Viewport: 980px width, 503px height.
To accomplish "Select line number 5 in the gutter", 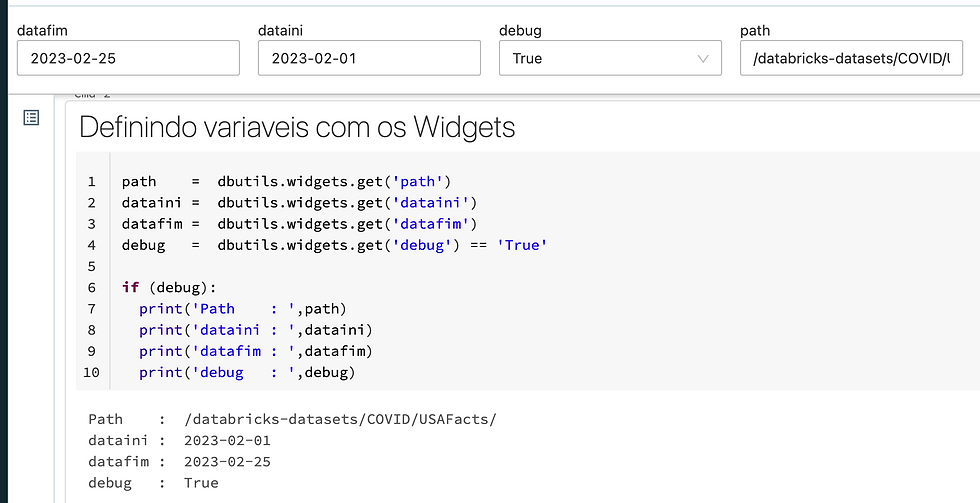I will pyautogui.click(x=91, y=266).
